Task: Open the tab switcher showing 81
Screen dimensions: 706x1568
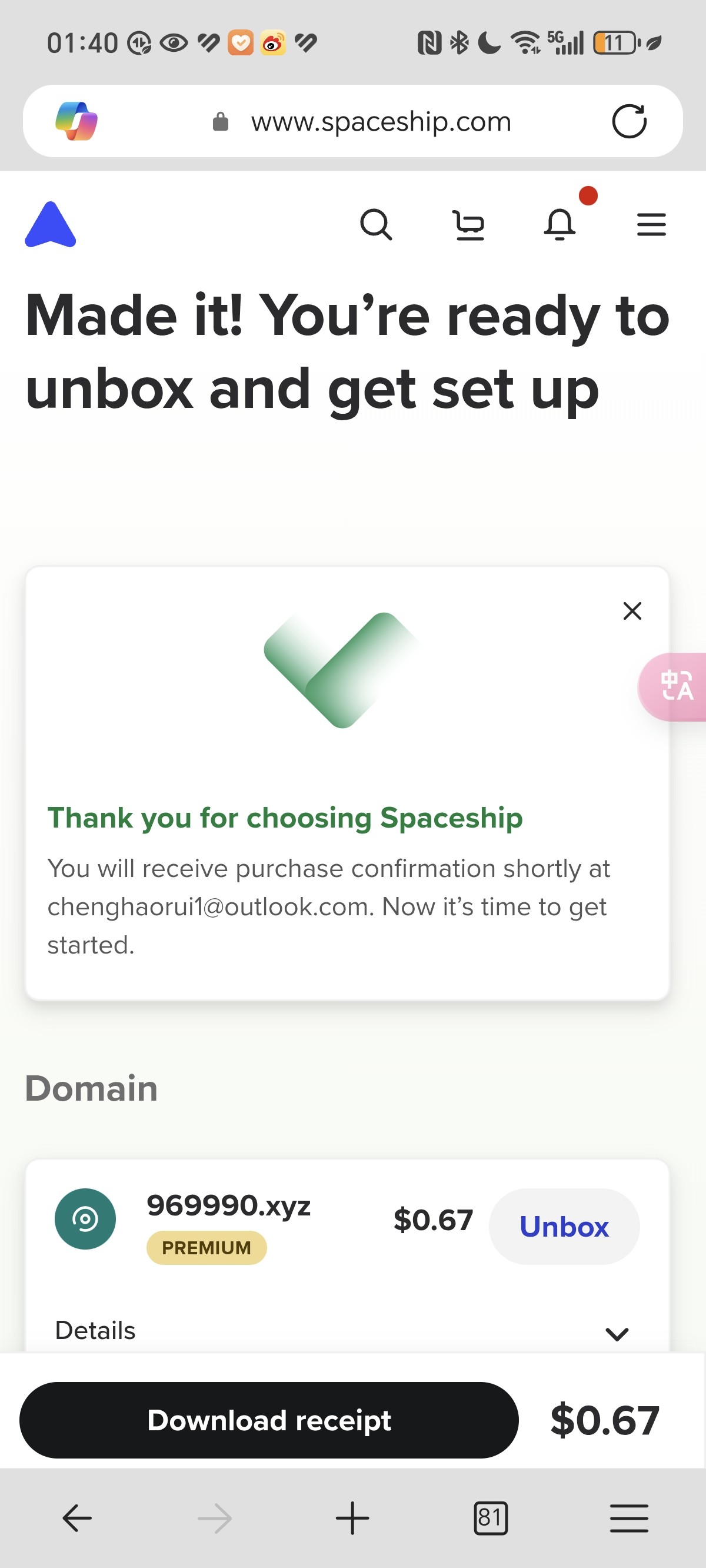Action: coord(491,1517)
